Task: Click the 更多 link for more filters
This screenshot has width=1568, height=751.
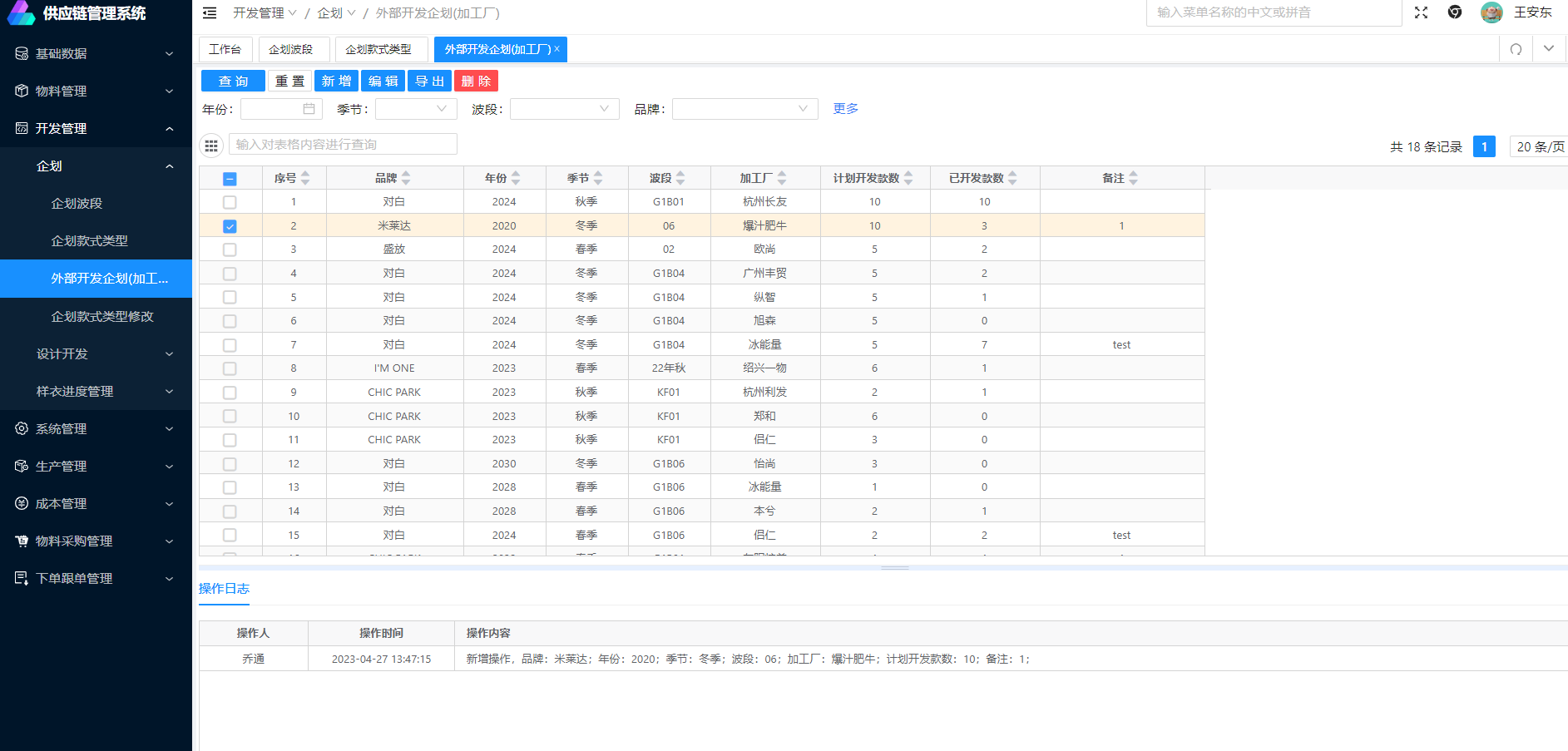Action: 845,109
